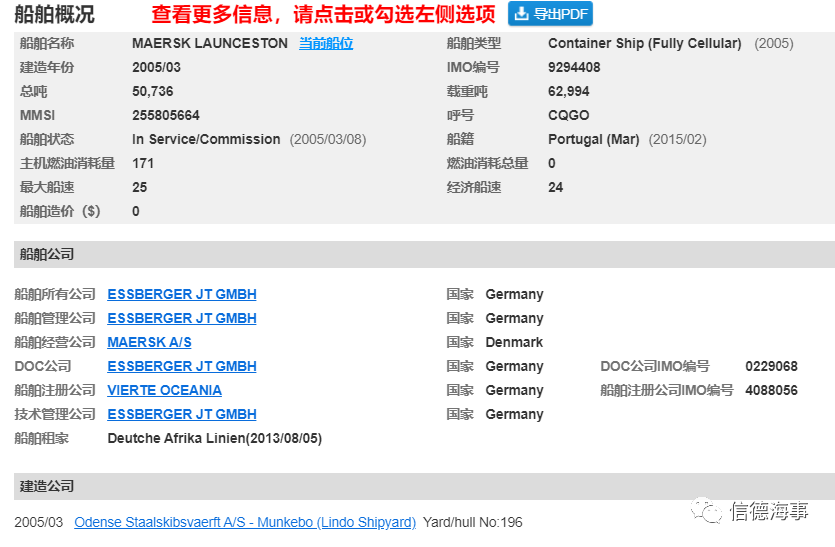The width and height of the screenshot is (835, 547).
Task: Open ESSBERGER JT GMBH link beside 船舶管理公司
Action: tap(182, 318)
